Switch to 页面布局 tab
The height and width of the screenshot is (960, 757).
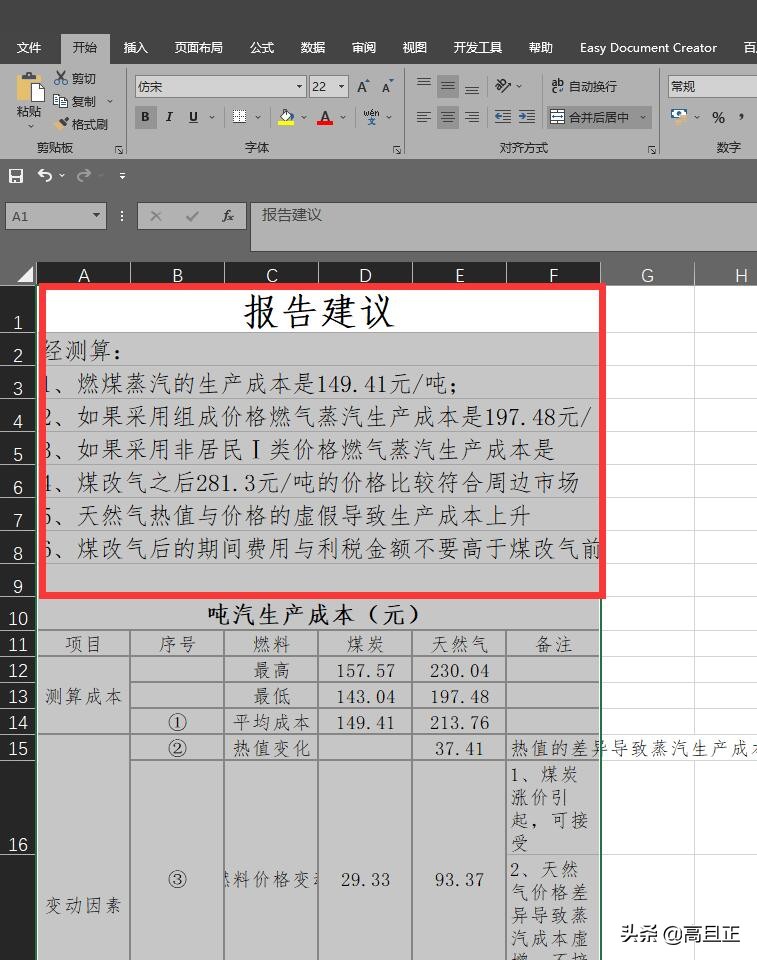tap(198, 48)
